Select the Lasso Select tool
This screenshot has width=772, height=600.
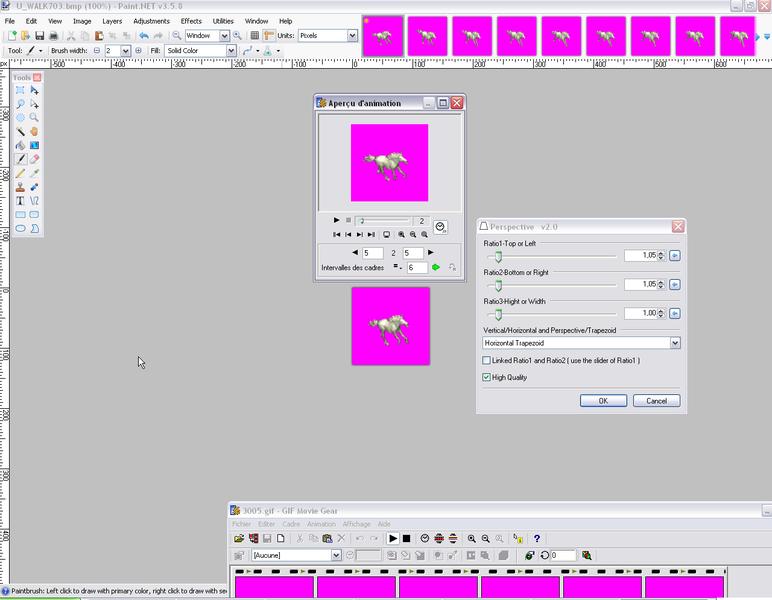[x=20, y=104]
